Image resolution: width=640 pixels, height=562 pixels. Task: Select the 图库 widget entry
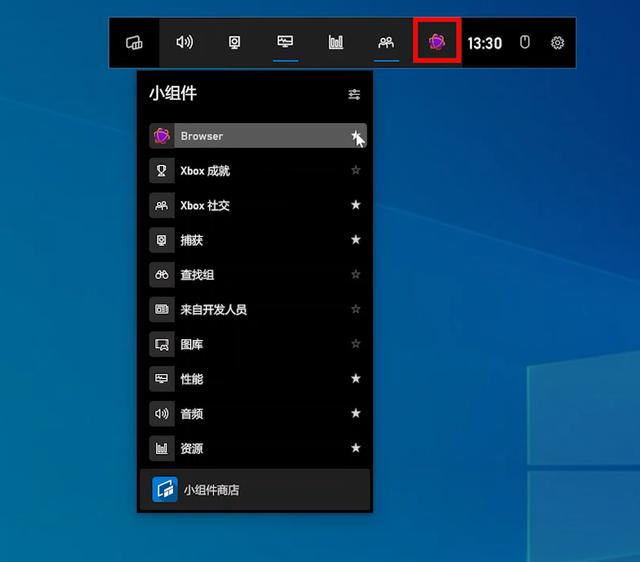(x=258, y=344)
